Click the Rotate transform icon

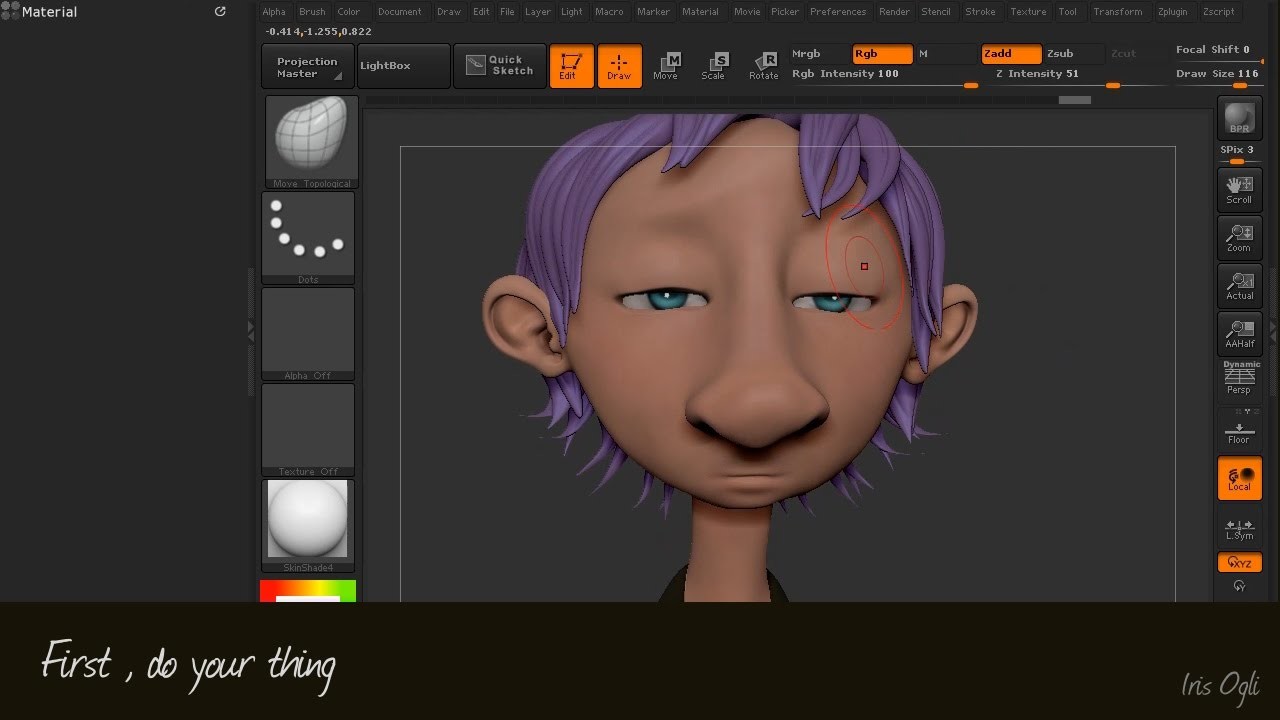(763, 65)
